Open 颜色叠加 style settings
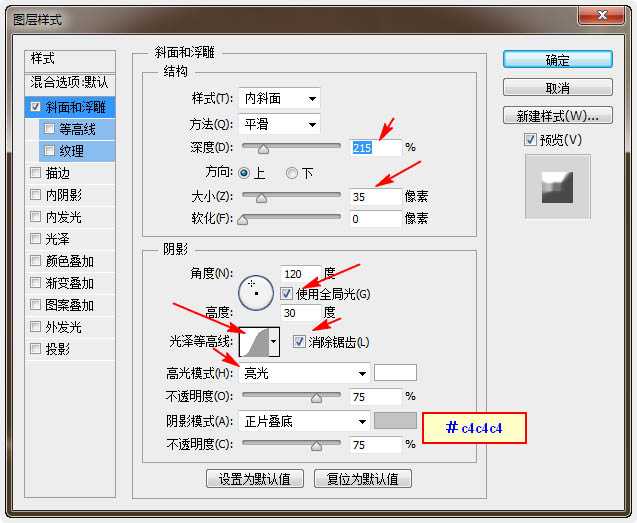Image resolution: width=637 pixels, height=523 pixels. 70,260
